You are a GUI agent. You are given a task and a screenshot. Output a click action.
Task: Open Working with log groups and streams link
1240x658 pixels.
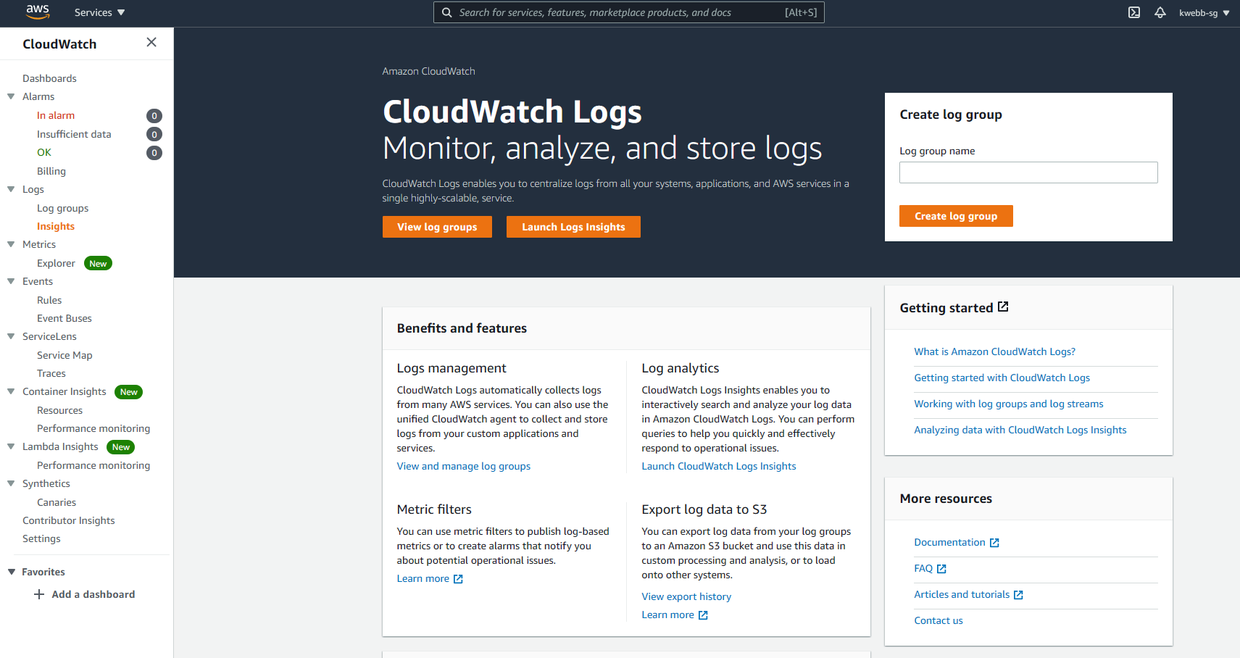pos(1008,404)
